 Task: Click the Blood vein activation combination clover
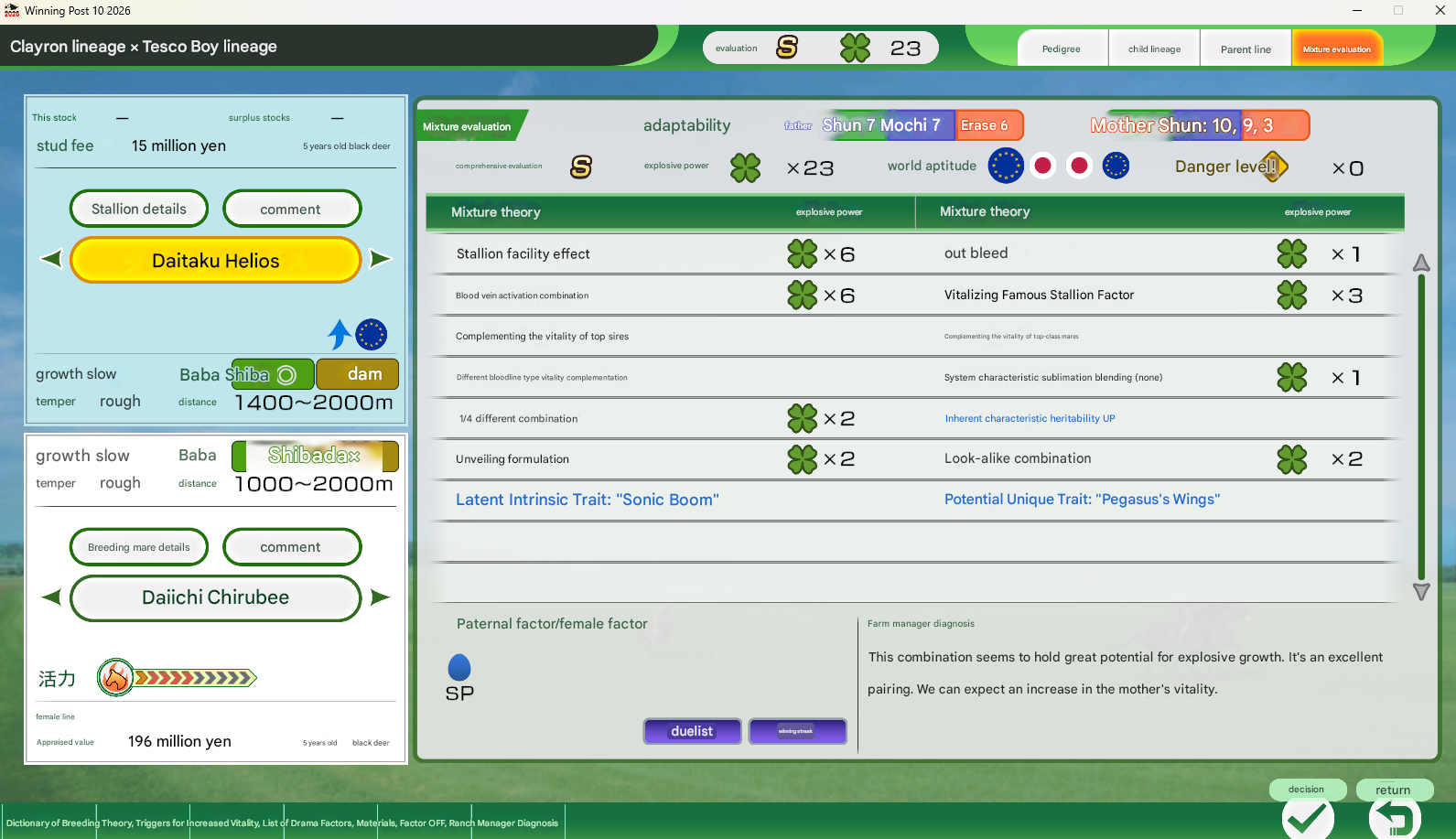click(x=803, y=295)
